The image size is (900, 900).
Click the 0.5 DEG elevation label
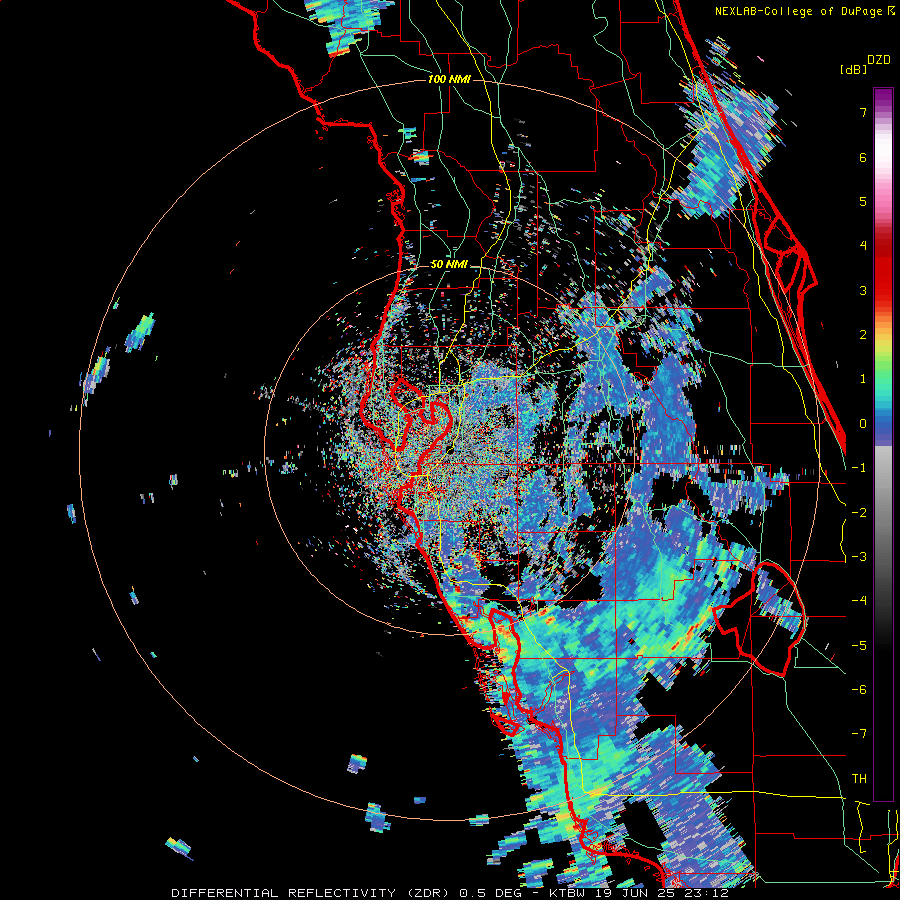491,893
